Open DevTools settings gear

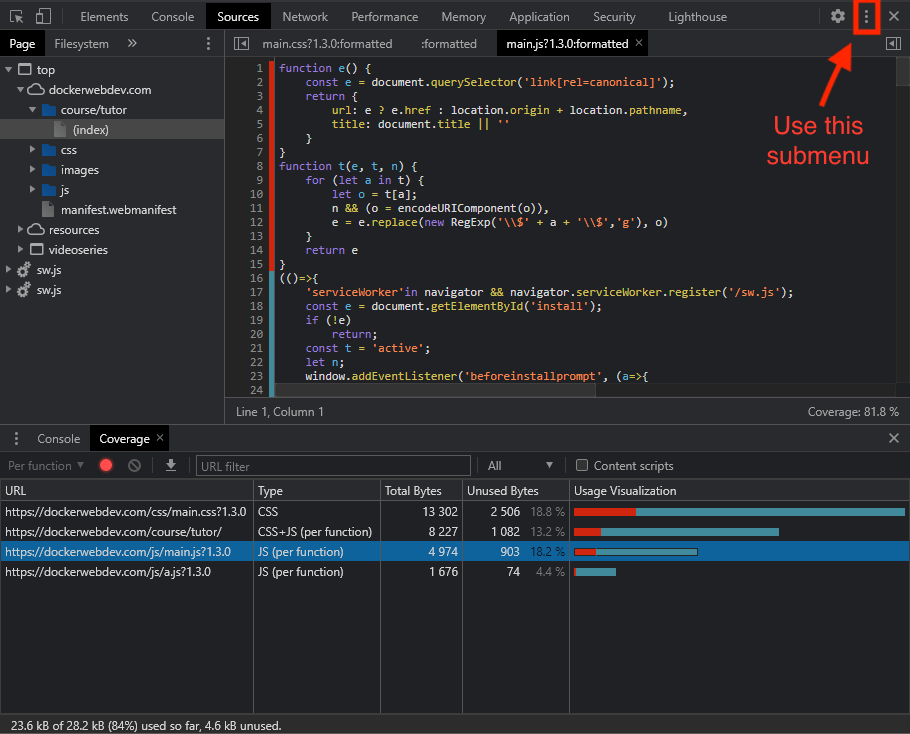(838, 16)
